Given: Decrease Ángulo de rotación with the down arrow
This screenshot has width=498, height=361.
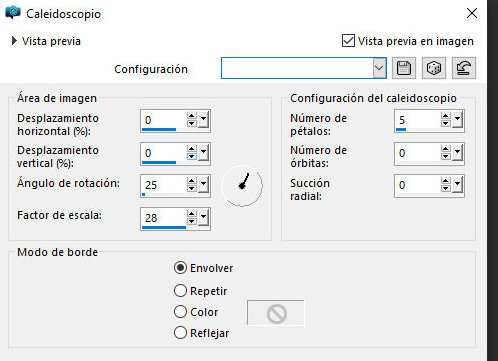Looking at the screenshot, I should (191, 189).
